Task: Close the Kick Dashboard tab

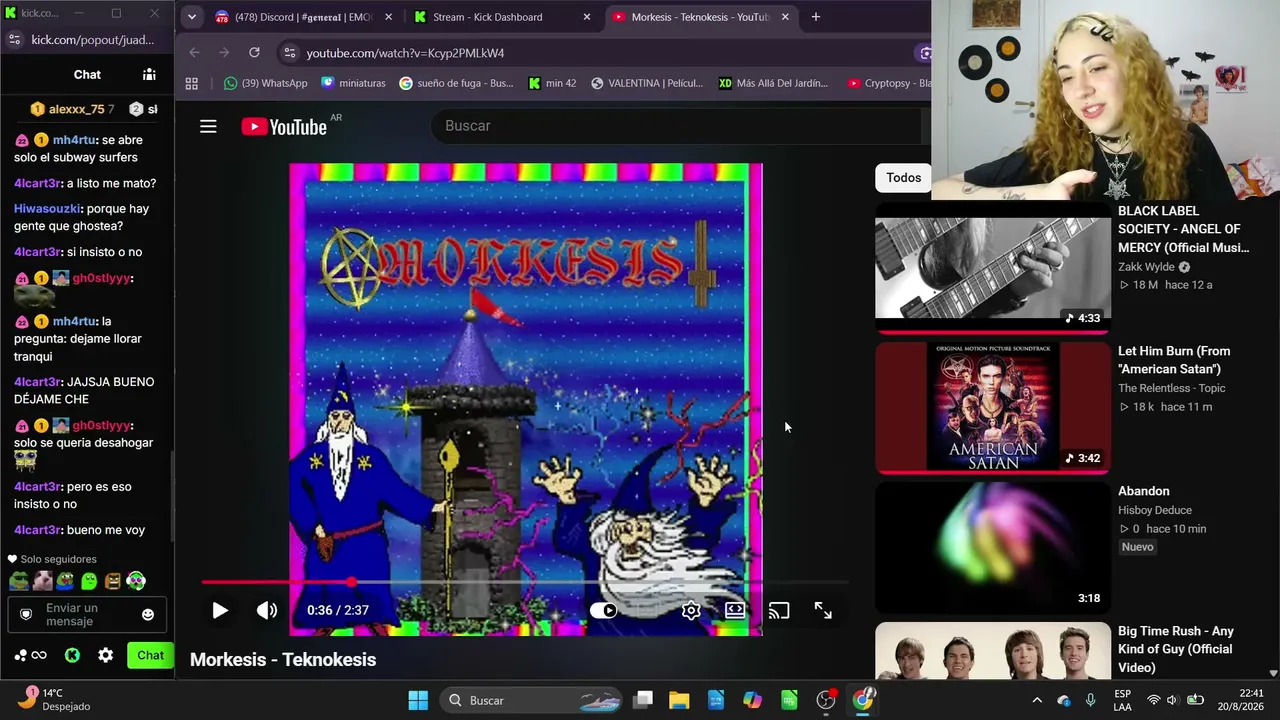Action: 587,17
